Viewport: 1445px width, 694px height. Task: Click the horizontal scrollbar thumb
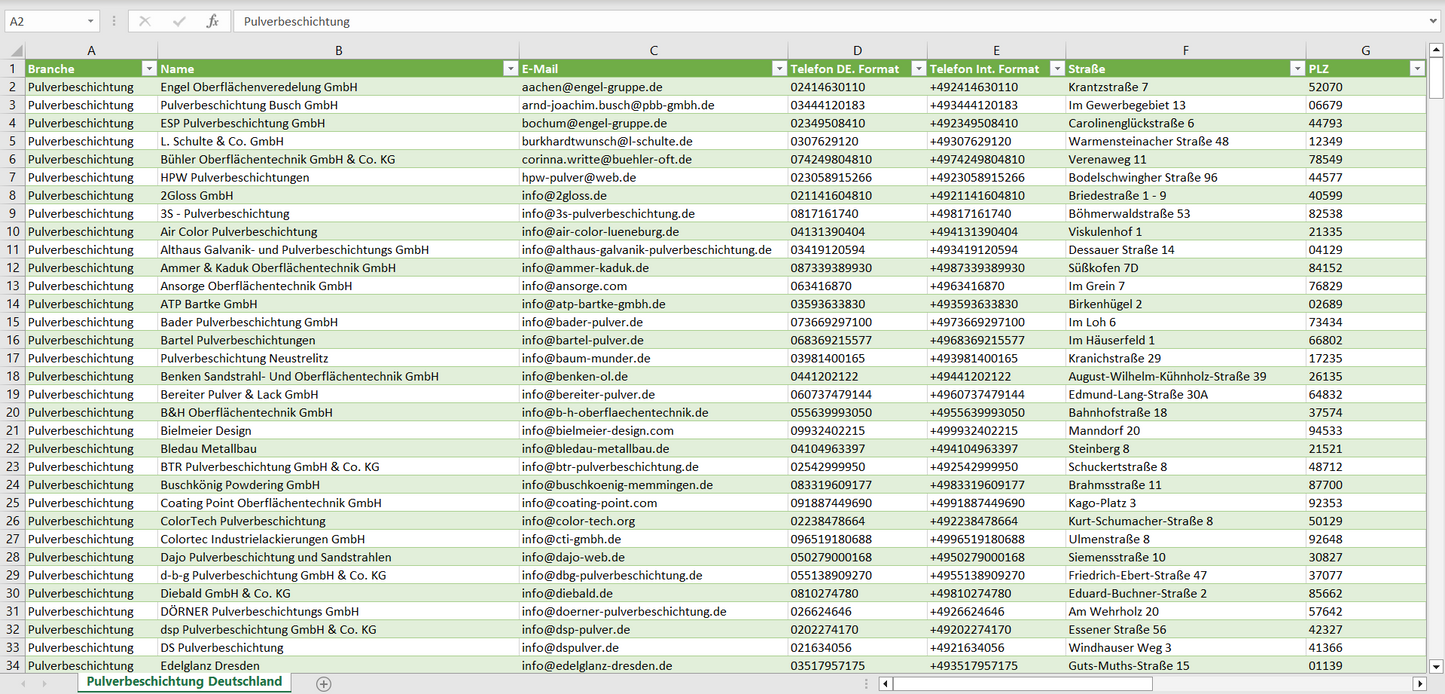(1022, 684)
